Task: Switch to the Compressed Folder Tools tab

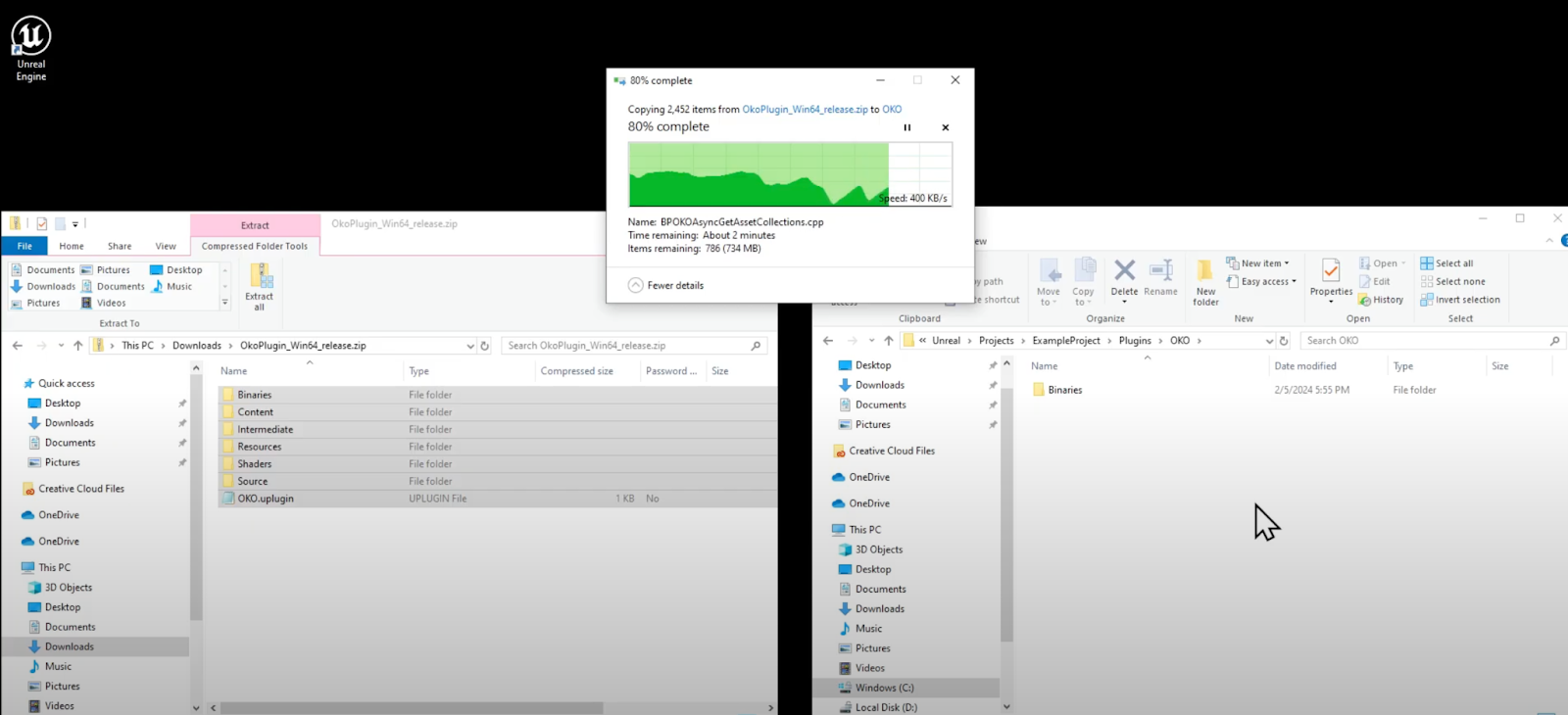Action: pos(255,246)
